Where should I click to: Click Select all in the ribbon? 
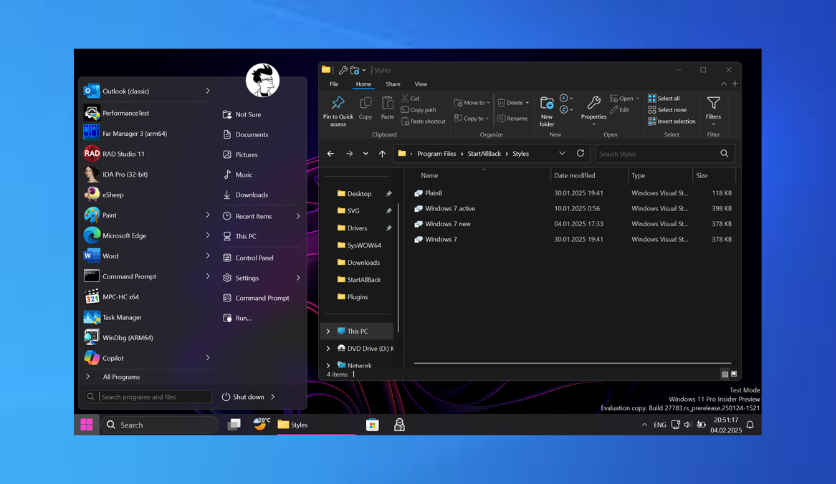click(664, 98)
